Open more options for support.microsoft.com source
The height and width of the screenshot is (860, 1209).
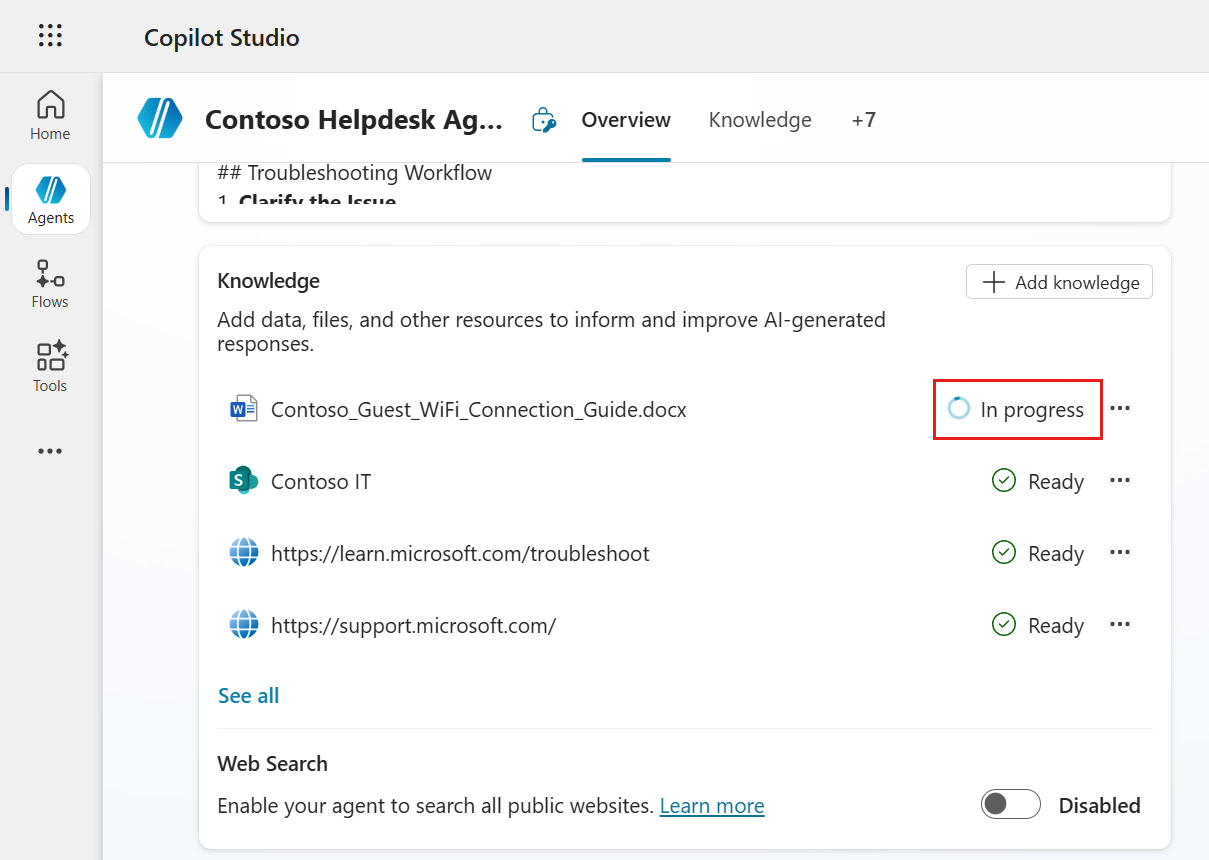[1120, 625]
